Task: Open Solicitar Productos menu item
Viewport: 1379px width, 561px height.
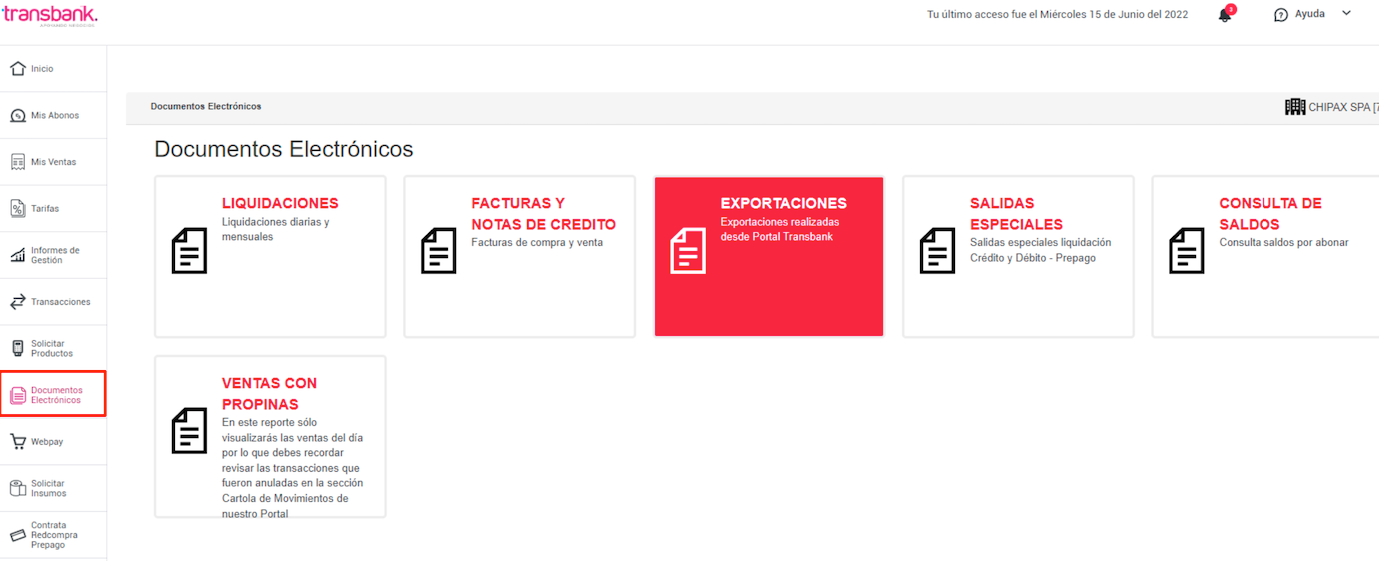Action: click(x=52, y=348)
